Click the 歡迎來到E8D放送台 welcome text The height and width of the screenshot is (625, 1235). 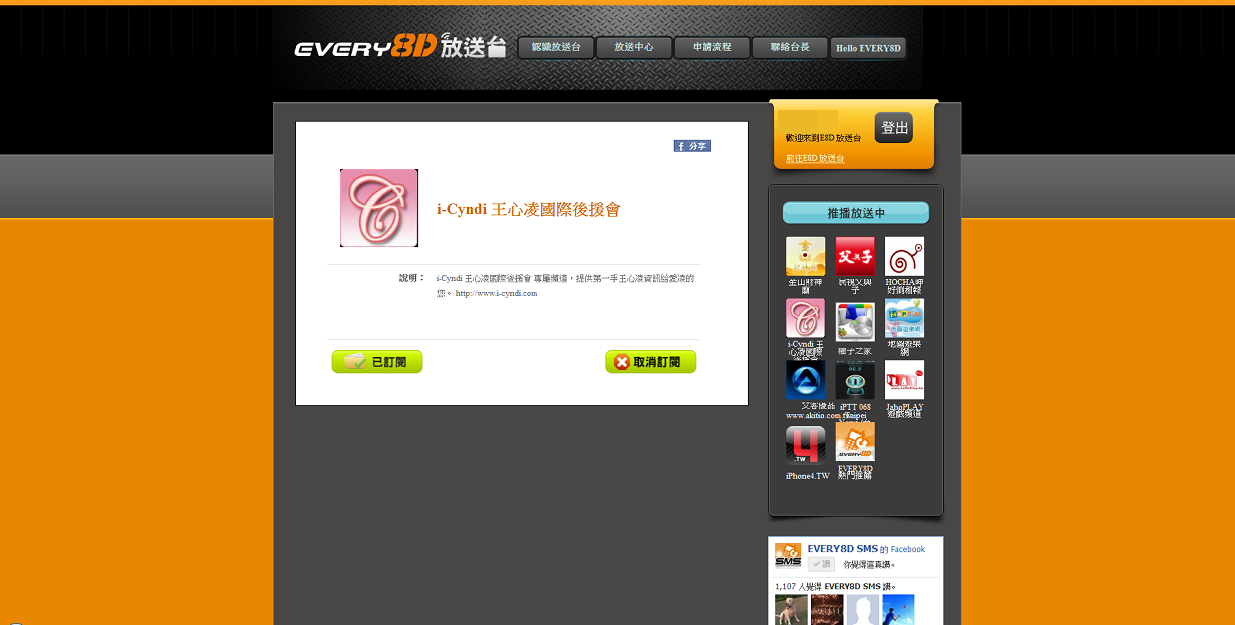pyautogui.click(x=823, y=138)
